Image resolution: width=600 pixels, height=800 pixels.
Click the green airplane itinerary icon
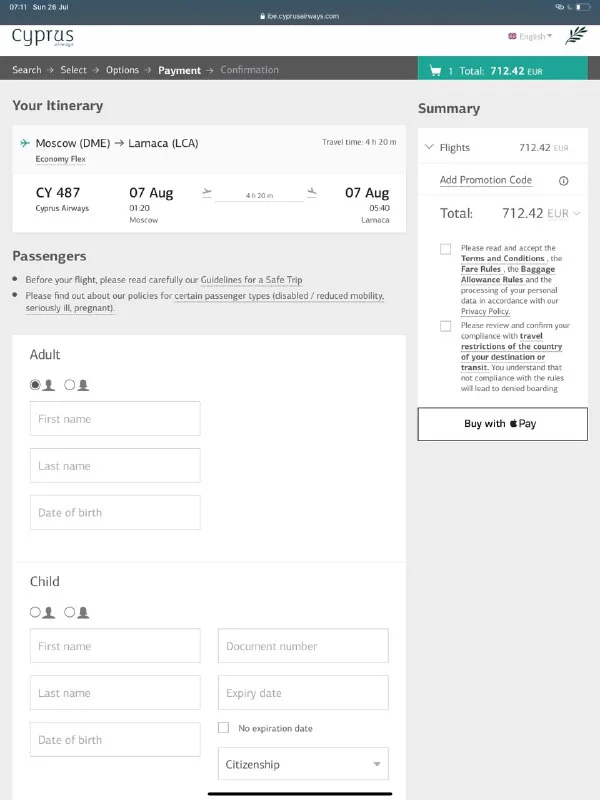click(x=25, y=143)
